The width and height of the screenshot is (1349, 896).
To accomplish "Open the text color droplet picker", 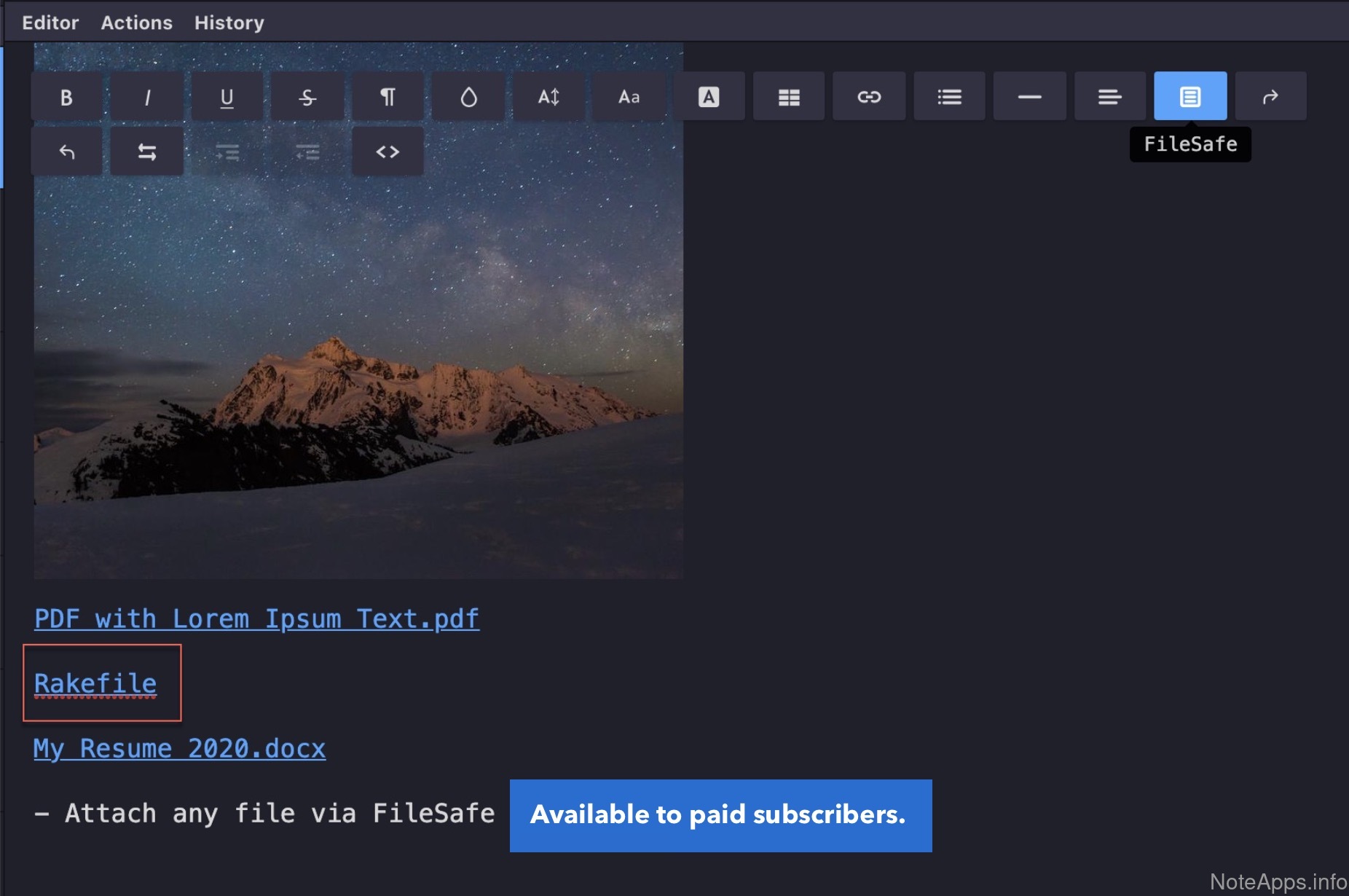I will coord(468,97).
